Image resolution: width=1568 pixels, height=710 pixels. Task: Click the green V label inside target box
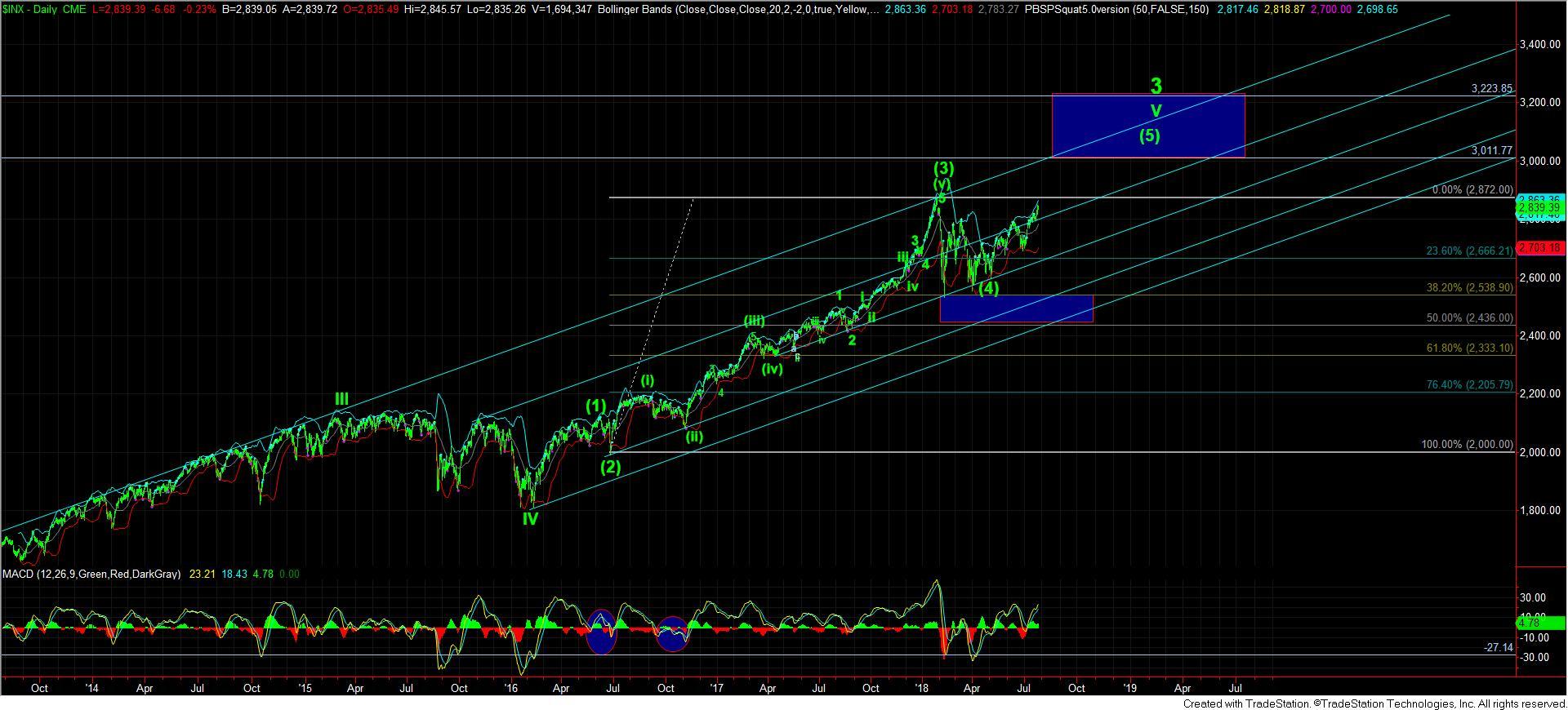point(1156,110)
